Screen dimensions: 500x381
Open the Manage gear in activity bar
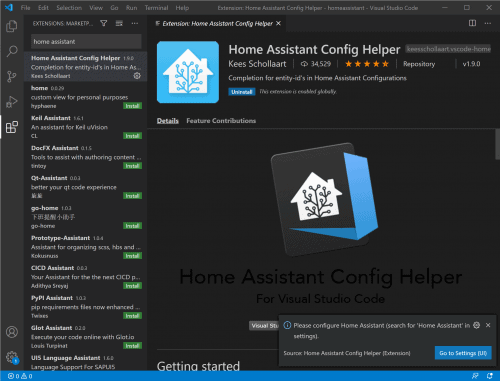pos(12,357)
